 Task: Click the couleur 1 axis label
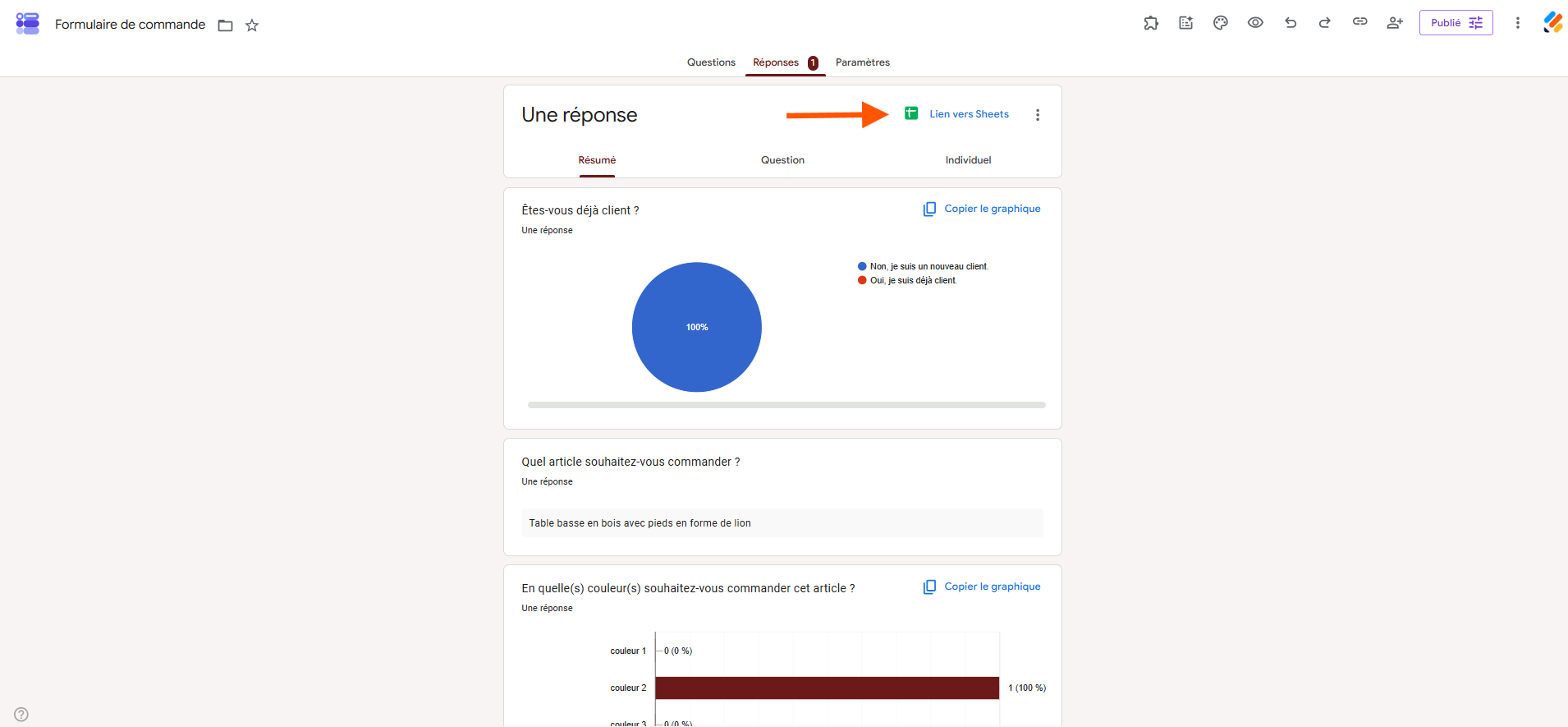click(x=628, y=651)
